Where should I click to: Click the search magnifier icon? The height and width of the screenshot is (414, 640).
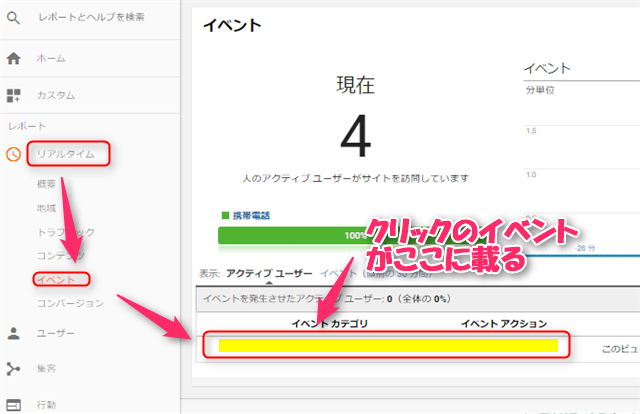[x=13, y=18]
